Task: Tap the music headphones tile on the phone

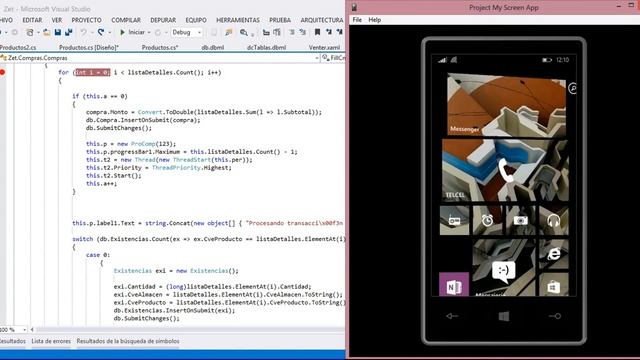Action: tap(553, 220)
